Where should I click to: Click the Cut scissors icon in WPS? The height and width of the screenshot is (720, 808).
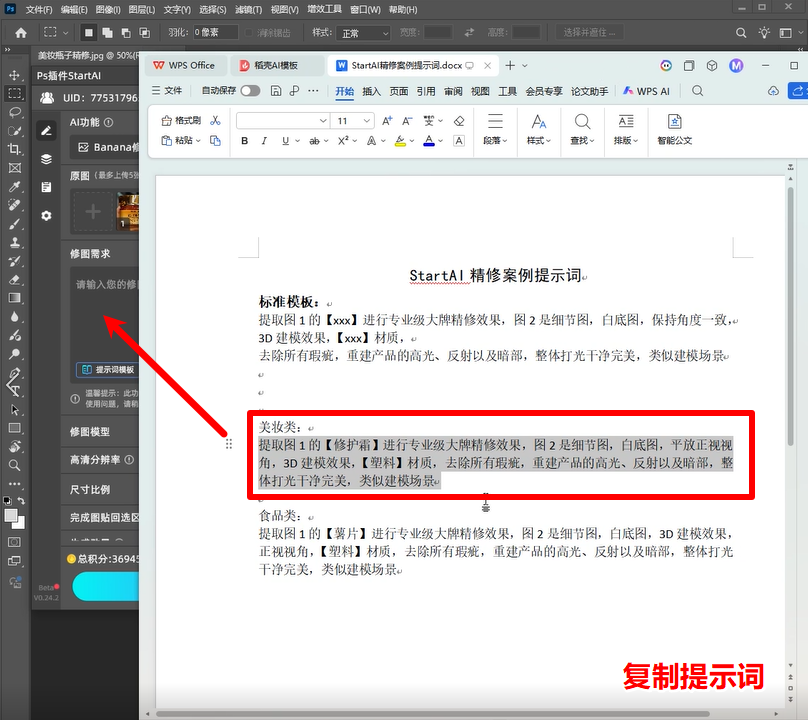click(215, 121)
